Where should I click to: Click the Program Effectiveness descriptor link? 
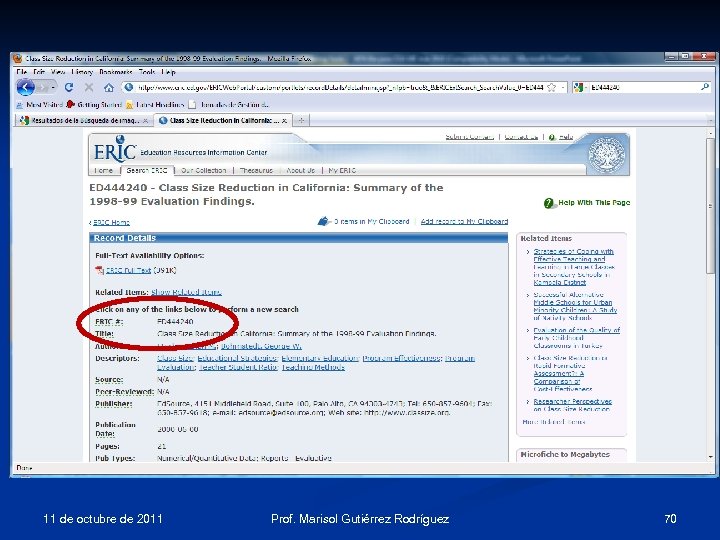pyautogui.click(x=402, y=358)
